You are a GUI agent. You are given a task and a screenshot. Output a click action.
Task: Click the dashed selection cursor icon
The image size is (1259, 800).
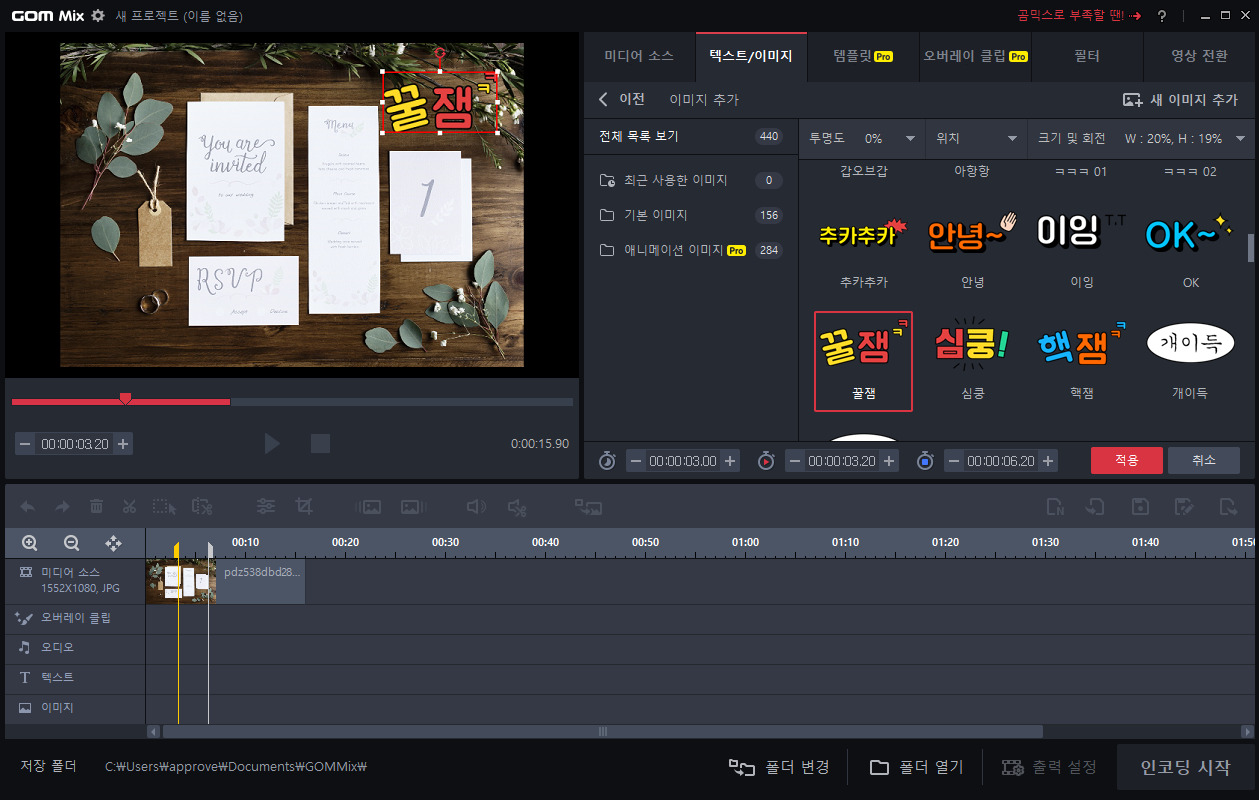(165, 507)
